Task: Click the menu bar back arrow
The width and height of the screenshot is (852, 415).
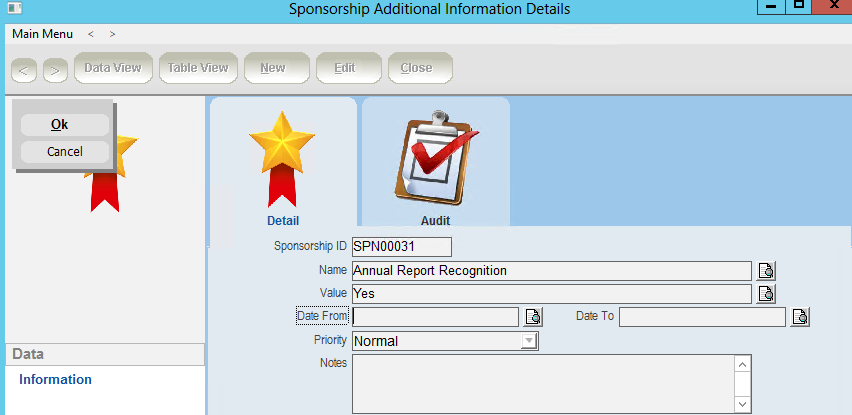Action: point(91,34)
